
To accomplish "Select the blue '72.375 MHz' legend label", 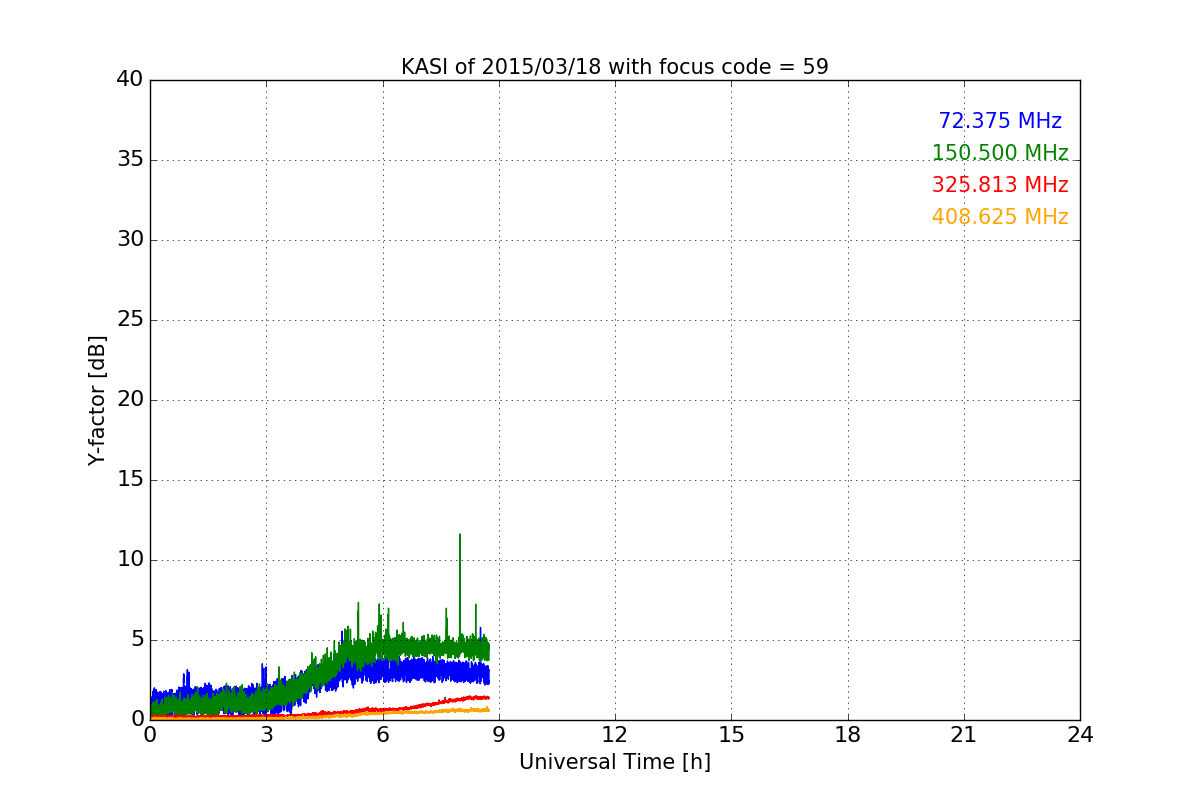I will coord(1000,121).
